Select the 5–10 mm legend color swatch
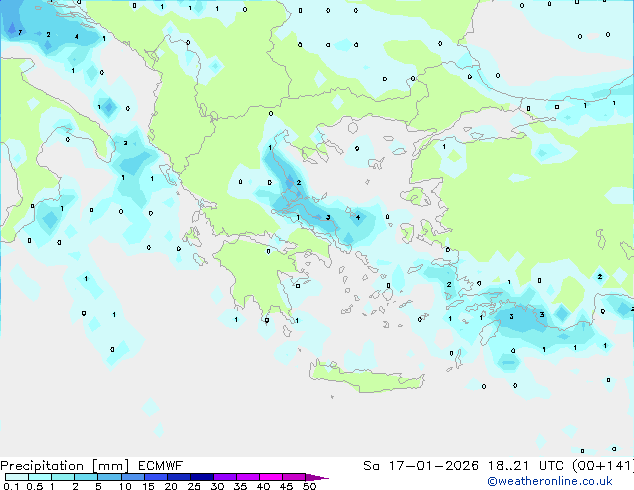 click(x=109, y=477)
